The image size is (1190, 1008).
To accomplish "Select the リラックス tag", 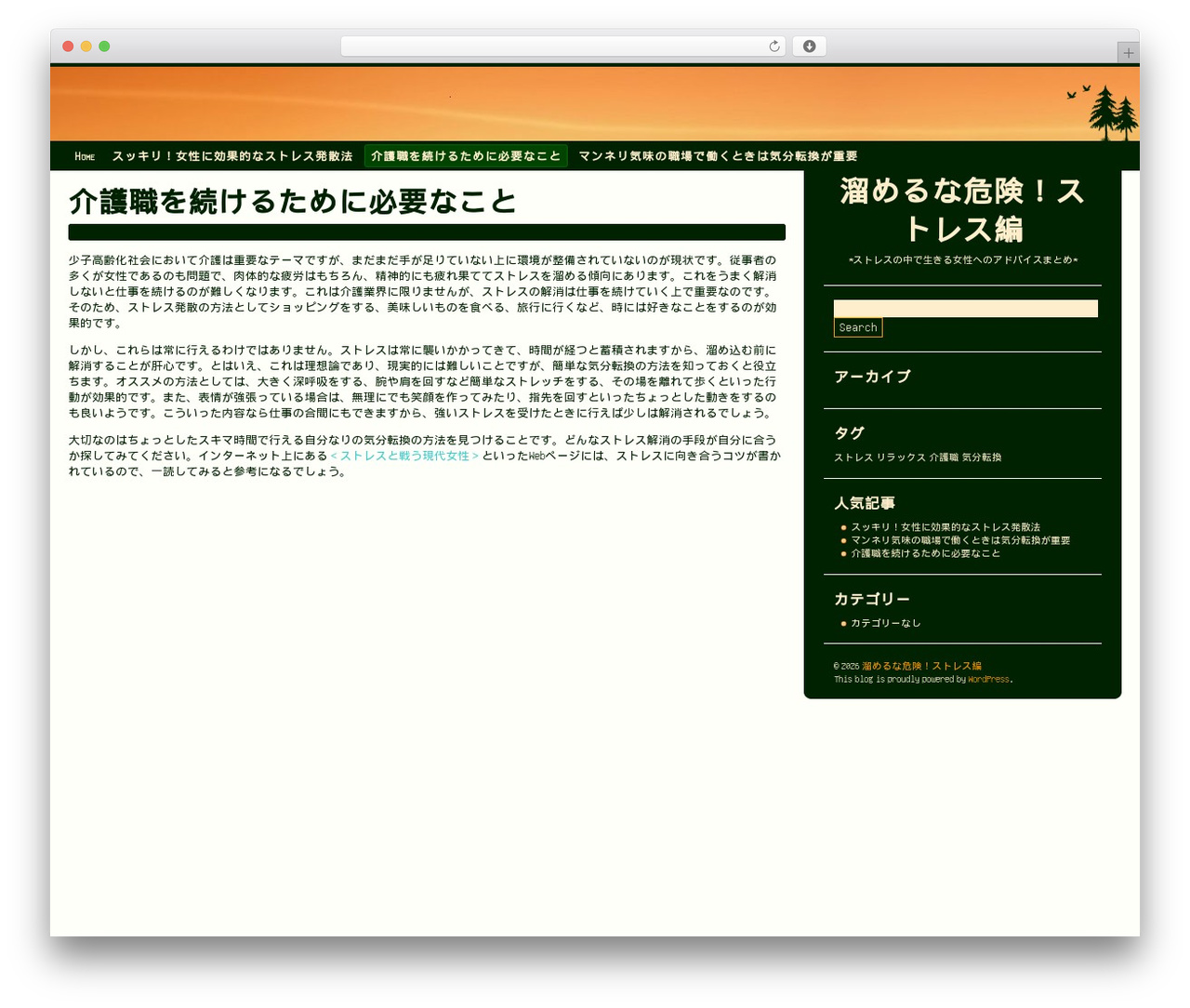I will (901, 458).
